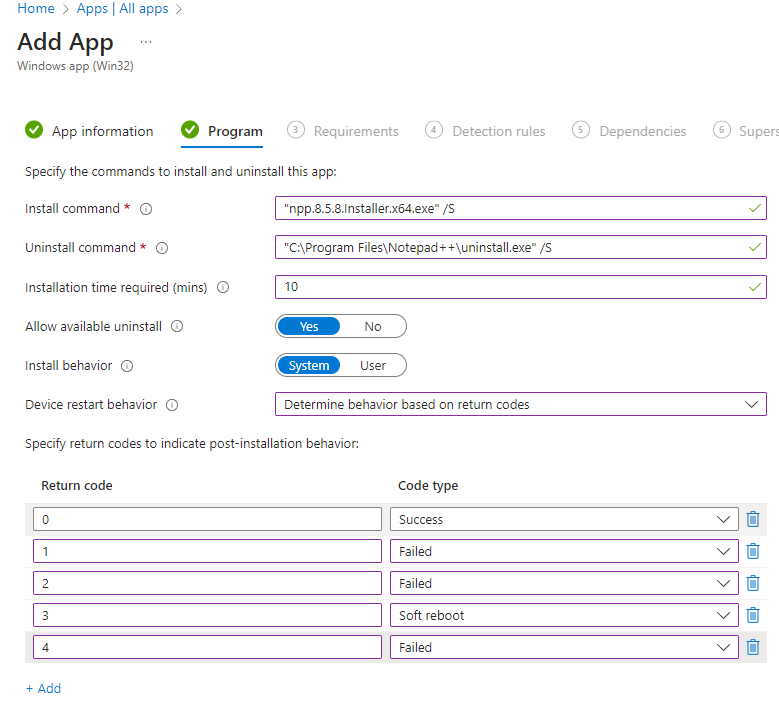
Task: Open info icon beside Device restart behavior
Action: [172, 405]
